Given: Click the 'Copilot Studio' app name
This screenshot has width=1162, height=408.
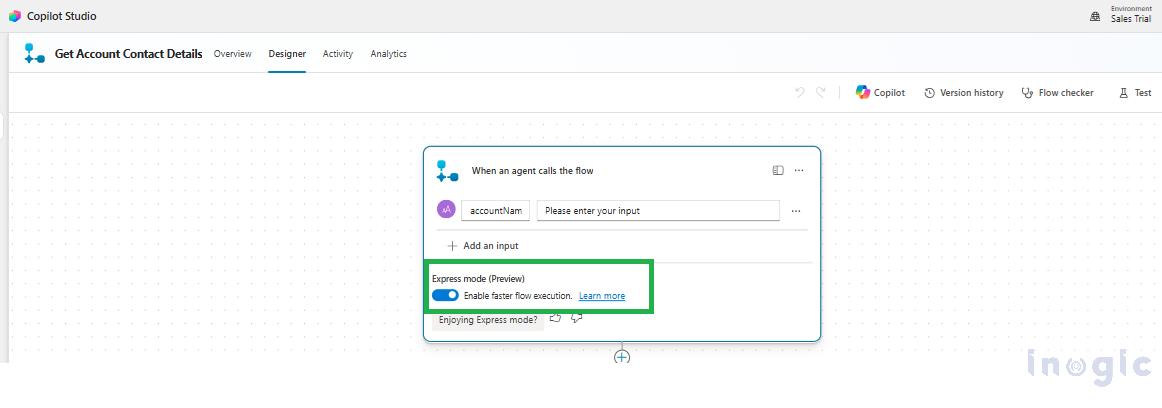Looking at the screenshot, I should [x=62, y=16].
